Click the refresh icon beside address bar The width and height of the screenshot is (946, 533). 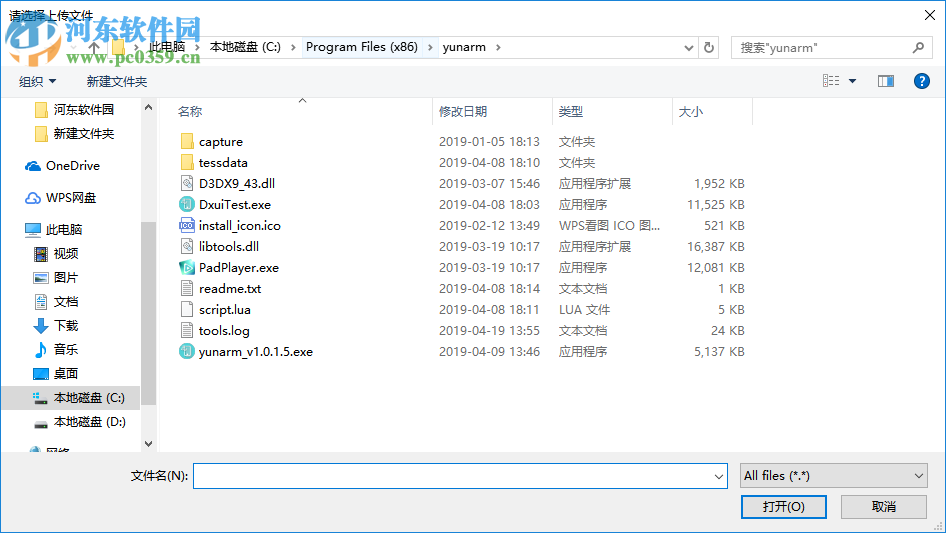point(709,47)
